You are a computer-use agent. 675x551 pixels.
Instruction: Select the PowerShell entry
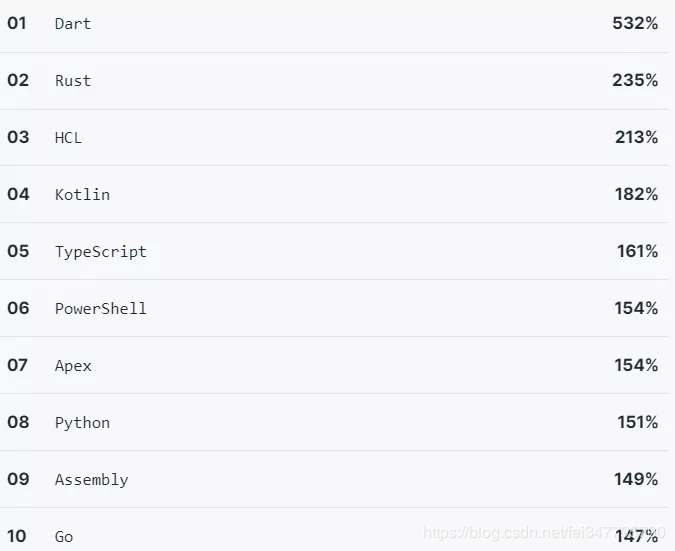click(101, 309)
